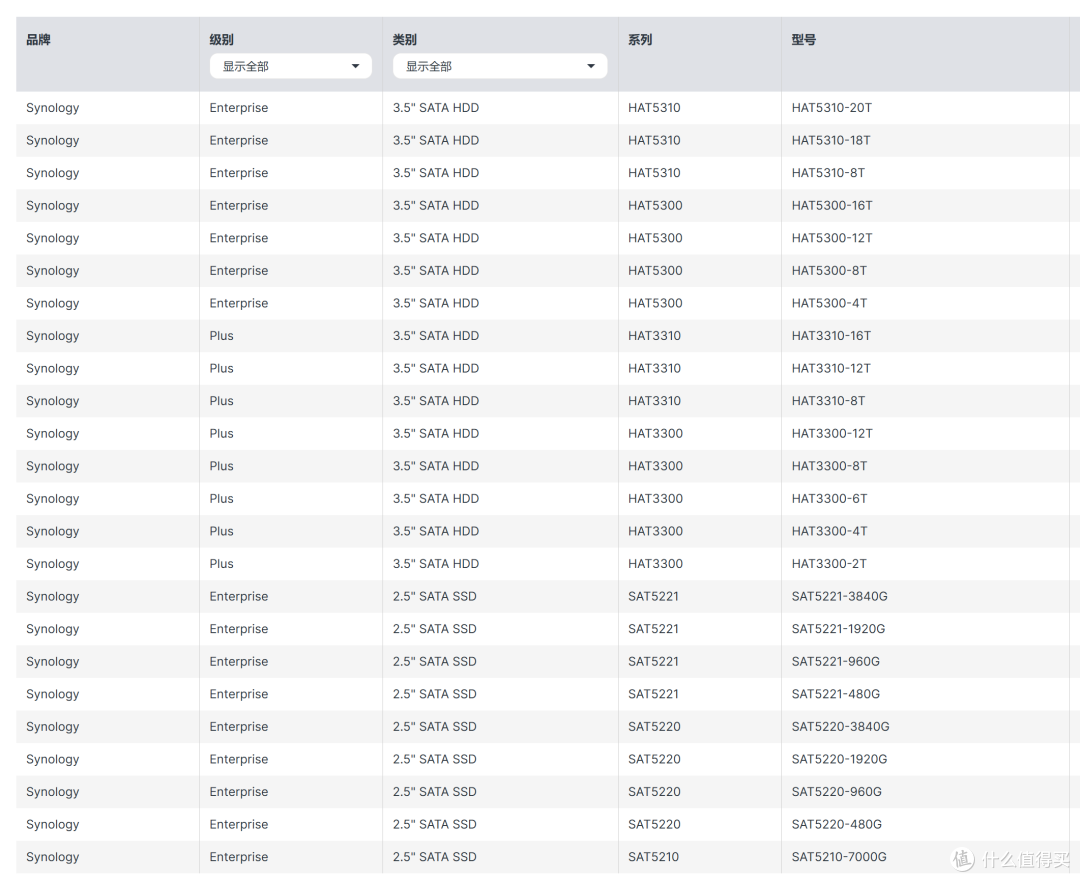
Task: Click Synology brand in HAT5310-20T row
Action: pyautogui.click(x=52, y=108)
